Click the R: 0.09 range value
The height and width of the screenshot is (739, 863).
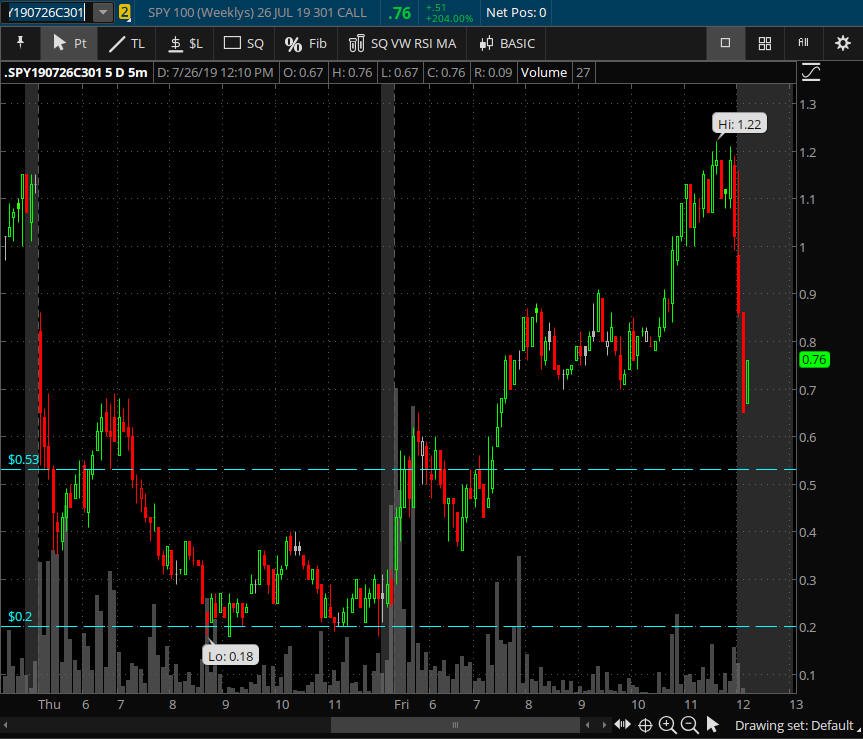tap(493, 73)
